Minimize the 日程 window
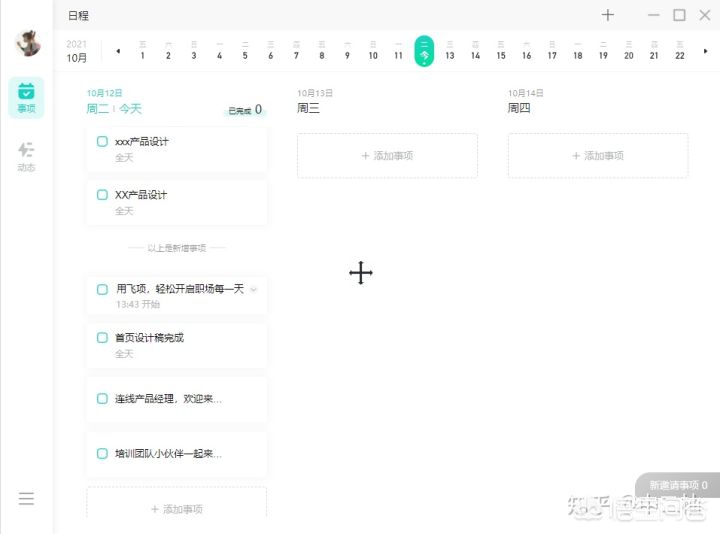 (653, 15)
